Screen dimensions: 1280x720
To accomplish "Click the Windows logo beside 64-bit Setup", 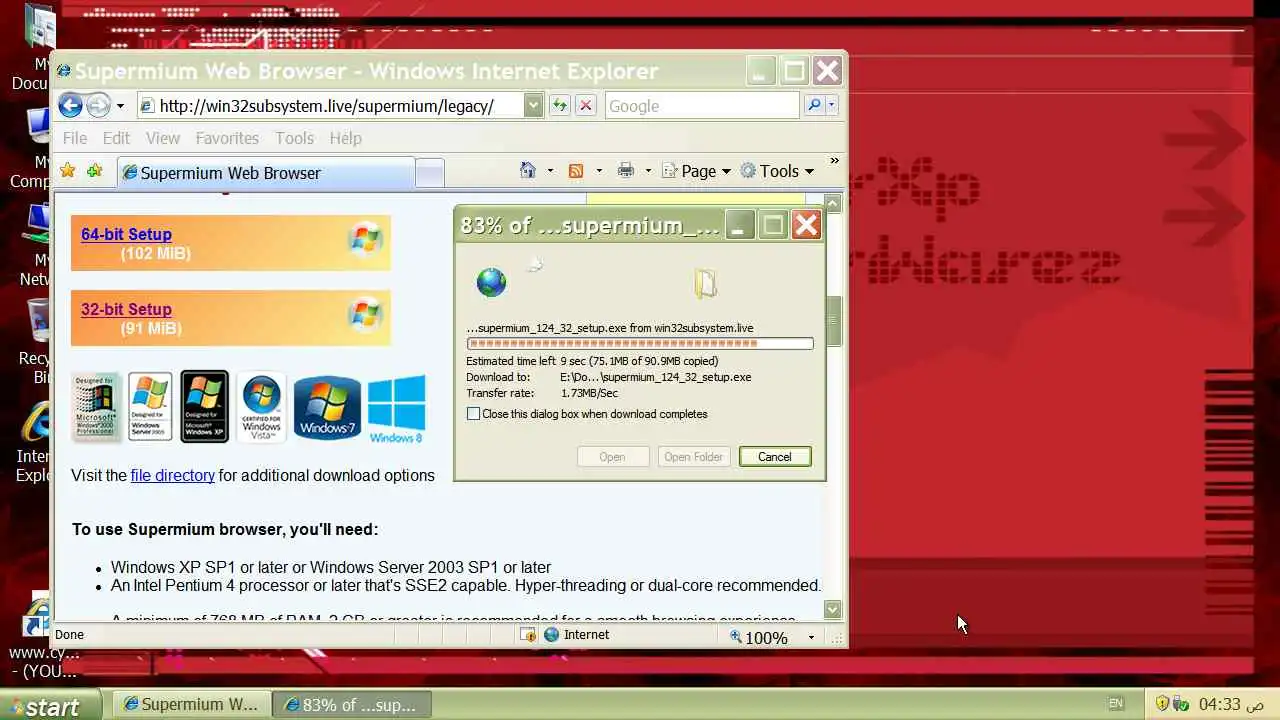I will tap(365, 240).
